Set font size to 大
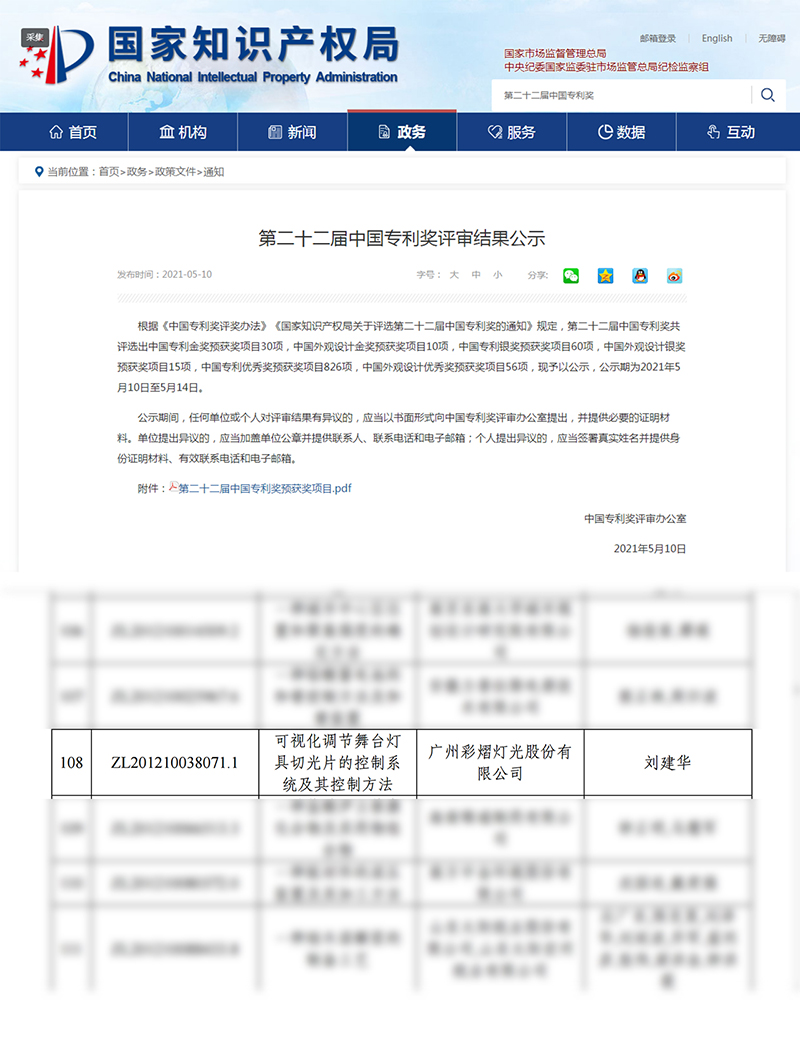This screenshot has height=1044, width=800. pos(454,275)
